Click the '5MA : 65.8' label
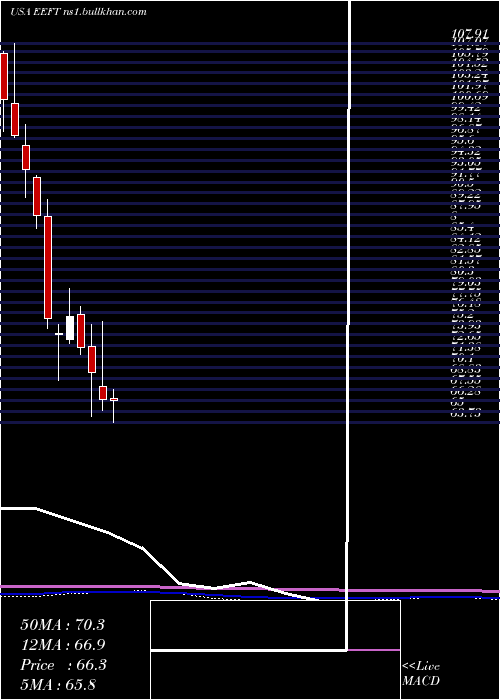Image resolution: width=500 pixels, height=700 pixels. 58,685
